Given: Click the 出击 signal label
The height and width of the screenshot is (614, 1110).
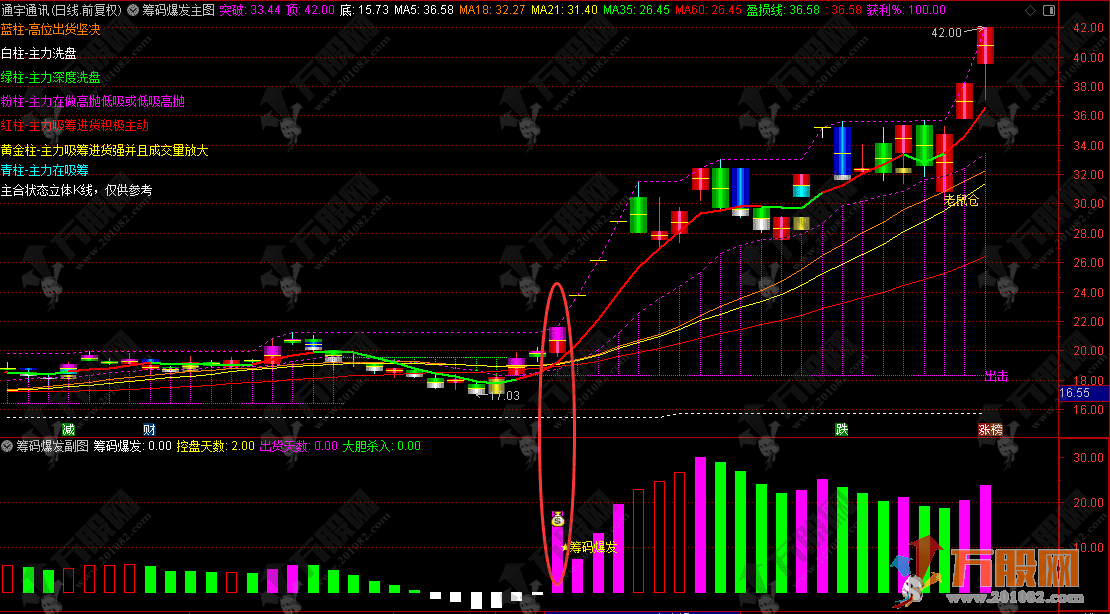Looking at the screenshot, I should 996,377.
